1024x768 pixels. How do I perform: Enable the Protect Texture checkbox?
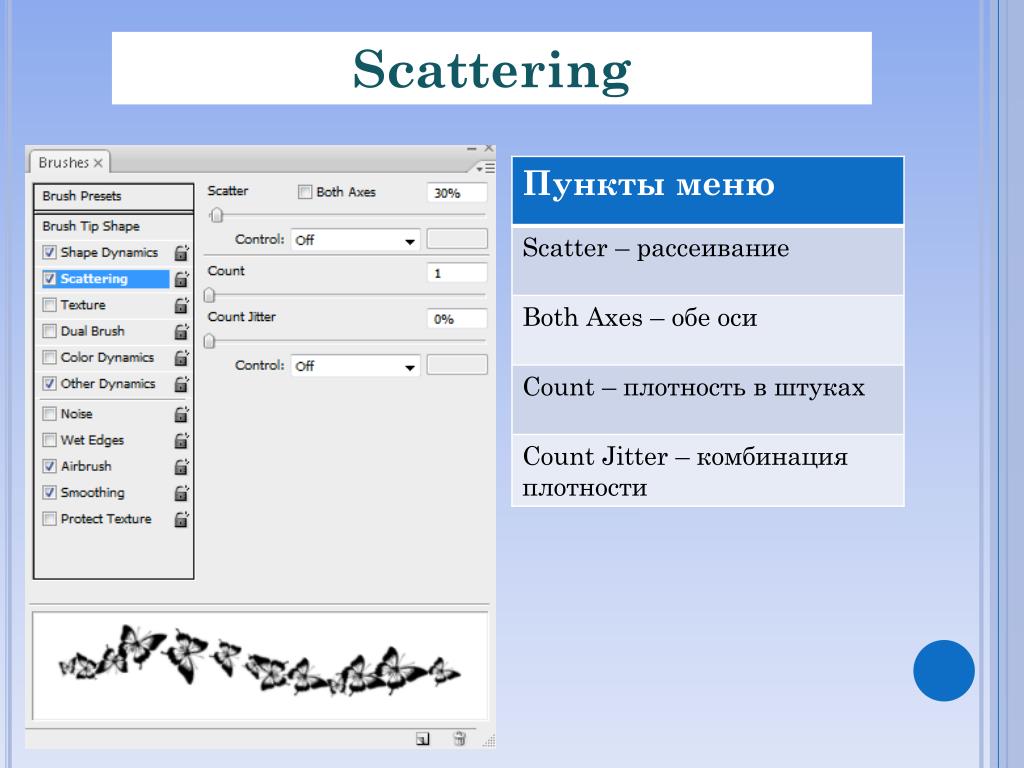pyautogui.click(x=49, y=519)
